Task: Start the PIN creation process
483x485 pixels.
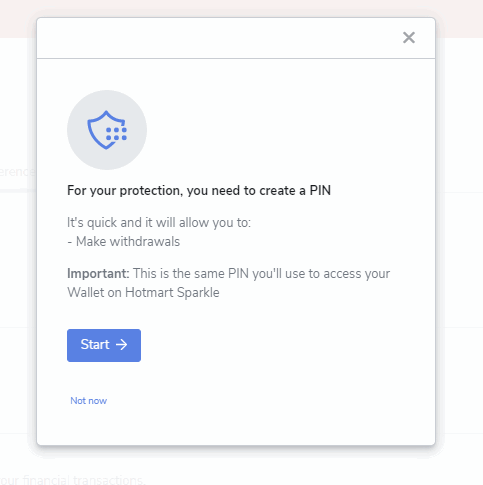Action: 104,345
